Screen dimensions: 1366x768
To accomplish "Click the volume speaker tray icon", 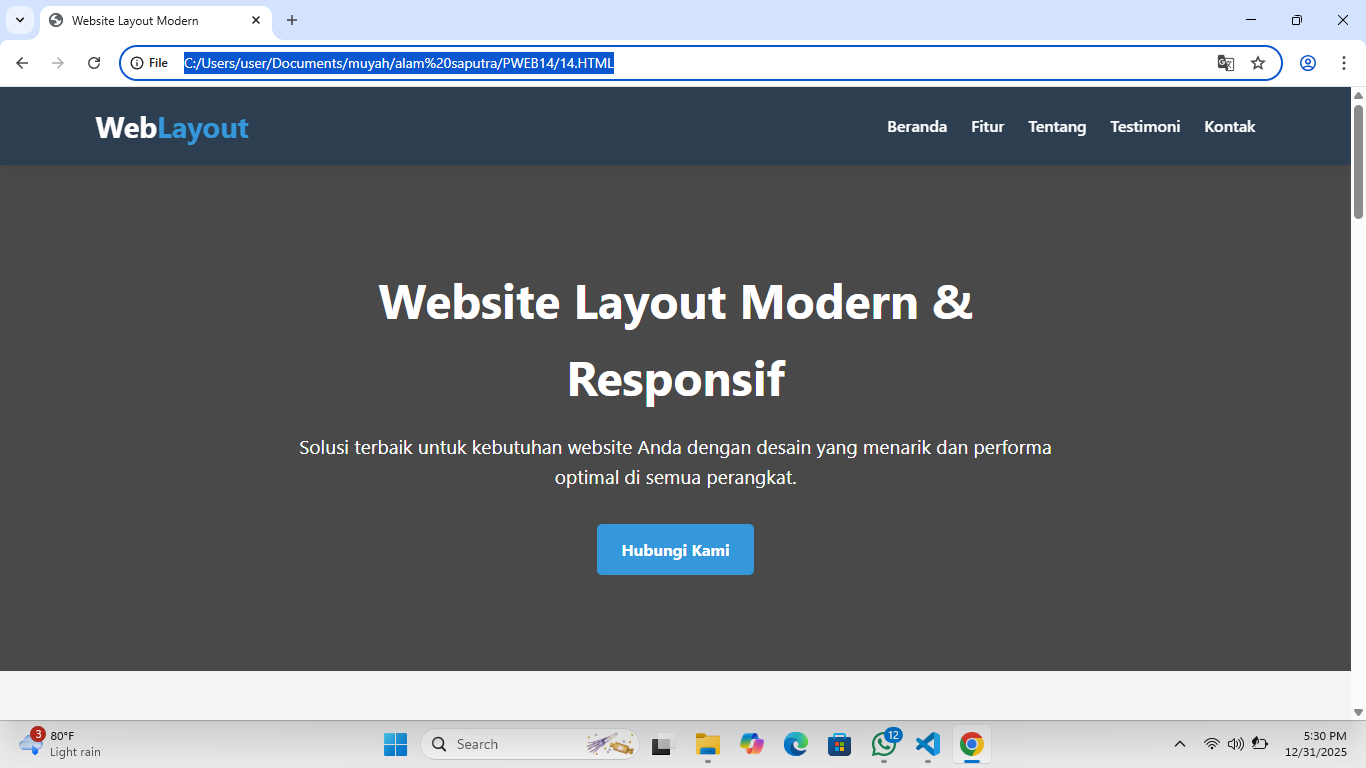I will [x=1236, y=744].
